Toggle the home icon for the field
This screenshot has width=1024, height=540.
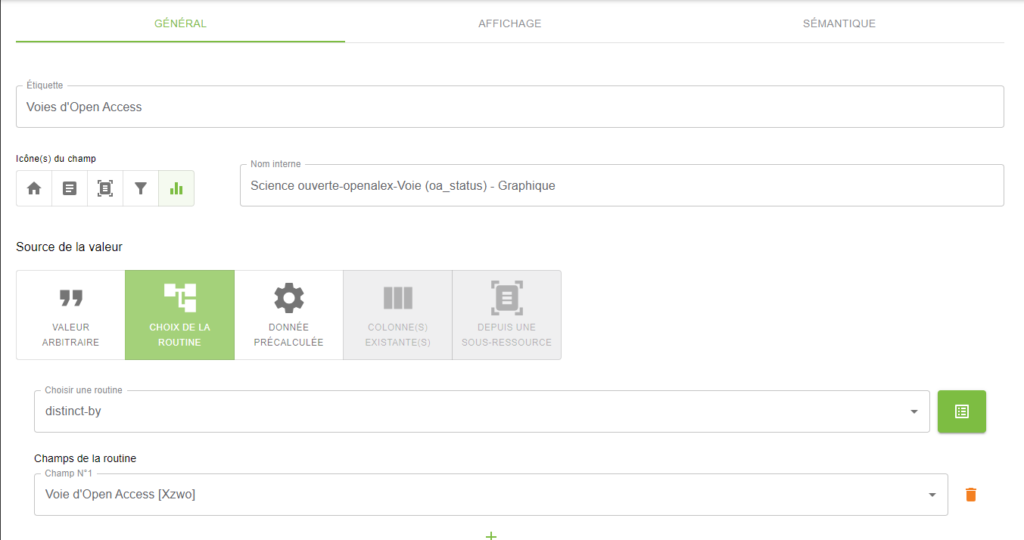[x=34, y=189]
